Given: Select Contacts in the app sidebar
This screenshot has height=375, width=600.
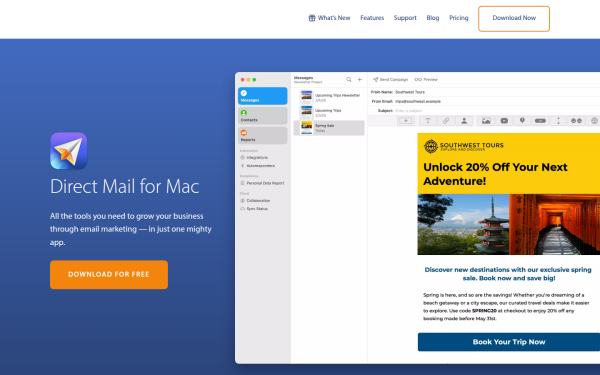Looking at the screenshot, I should pos(262,116).
